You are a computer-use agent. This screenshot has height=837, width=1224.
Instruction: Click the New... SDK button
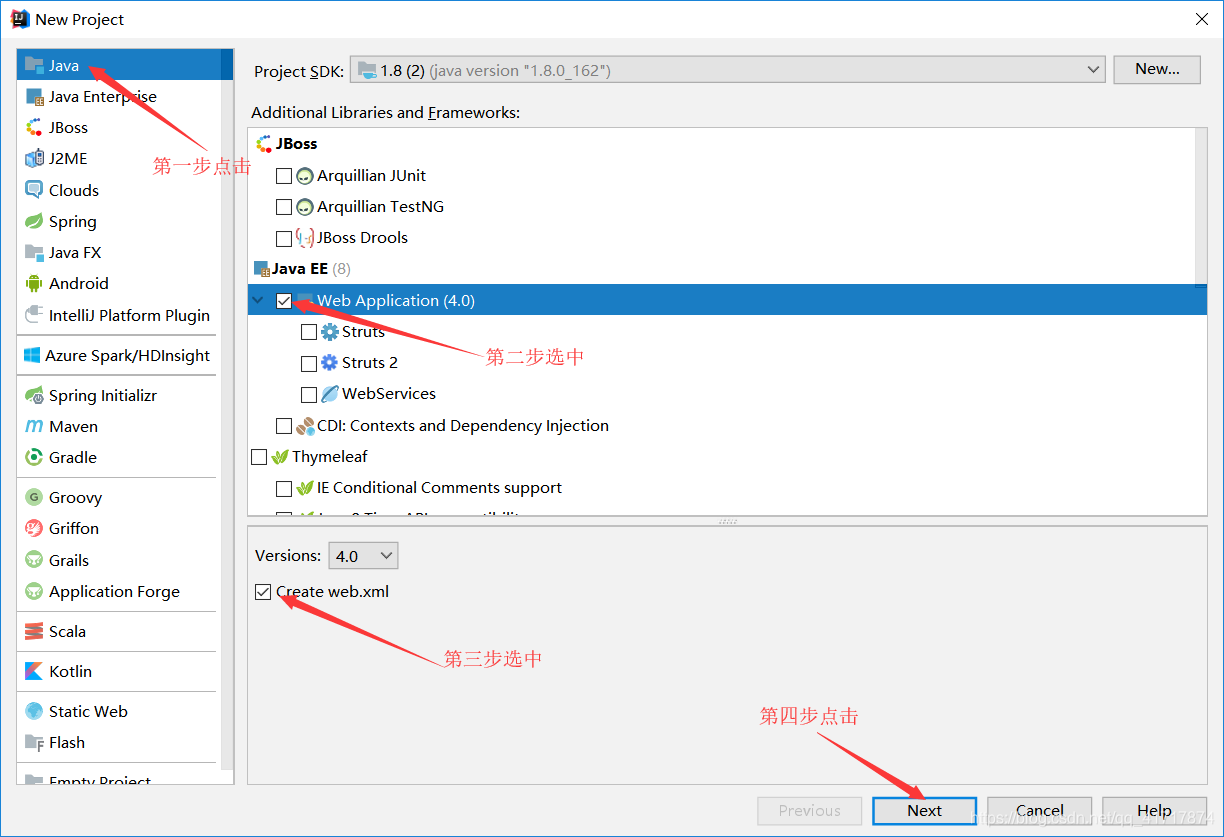click(1157, 69)
